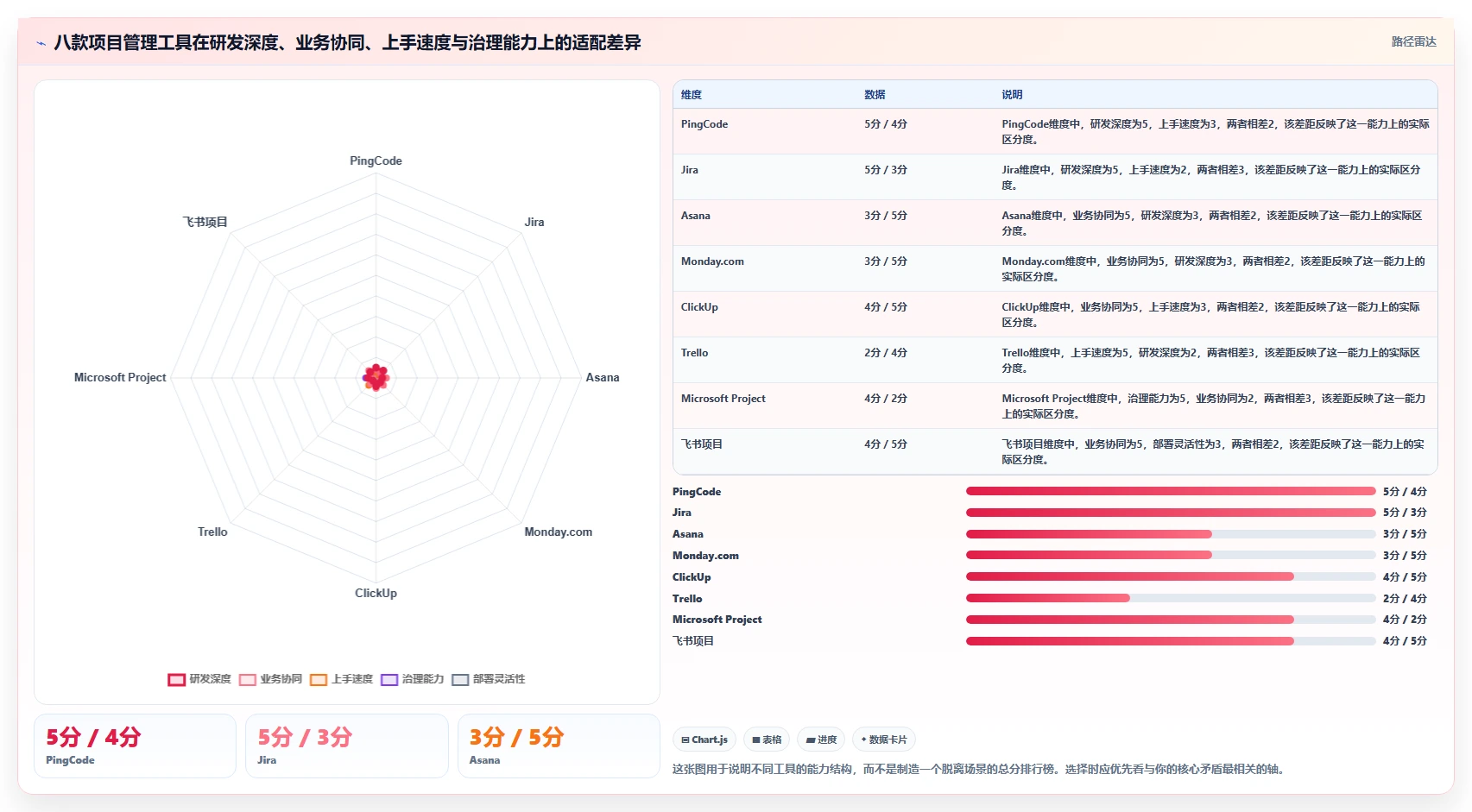Click the Monday.com axis label on the radar
1472x812 pixels.
click(x=559, y=532)
